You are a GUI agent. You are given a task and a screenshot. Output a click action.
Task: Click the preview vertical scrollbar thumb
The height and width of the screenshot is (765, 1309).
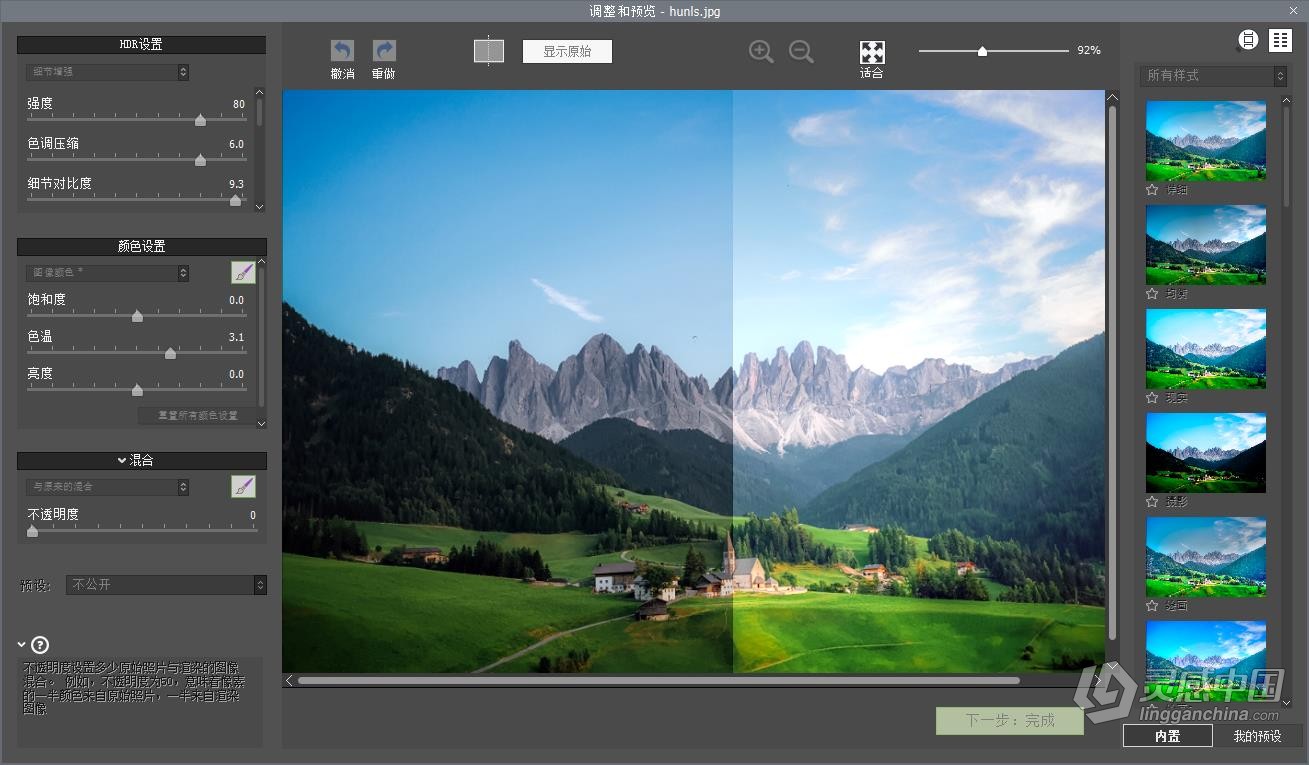[x=1112, y=373]
